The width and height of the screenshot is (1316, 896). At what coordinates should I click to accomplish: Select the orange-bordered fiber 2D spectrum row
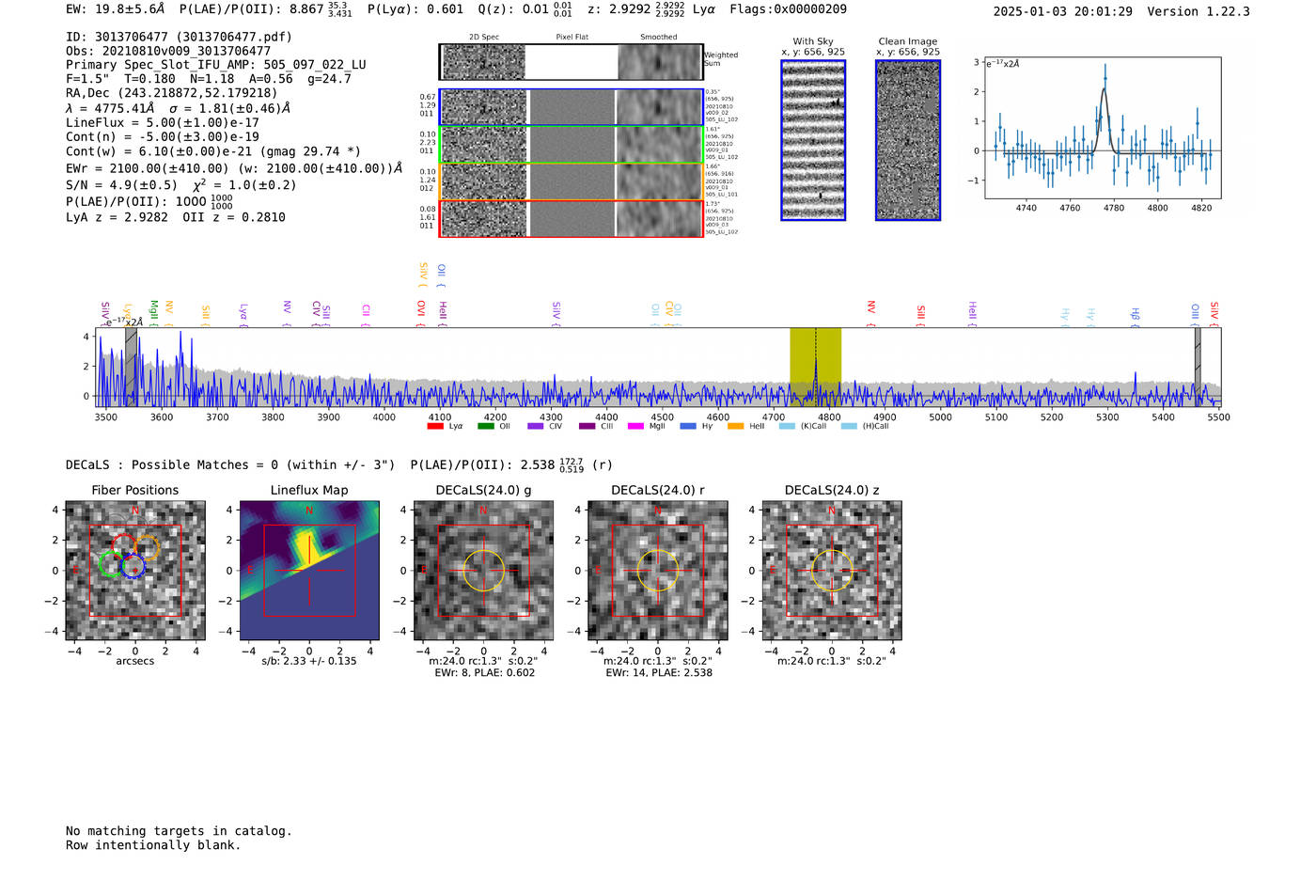click(x=571, y=181)
